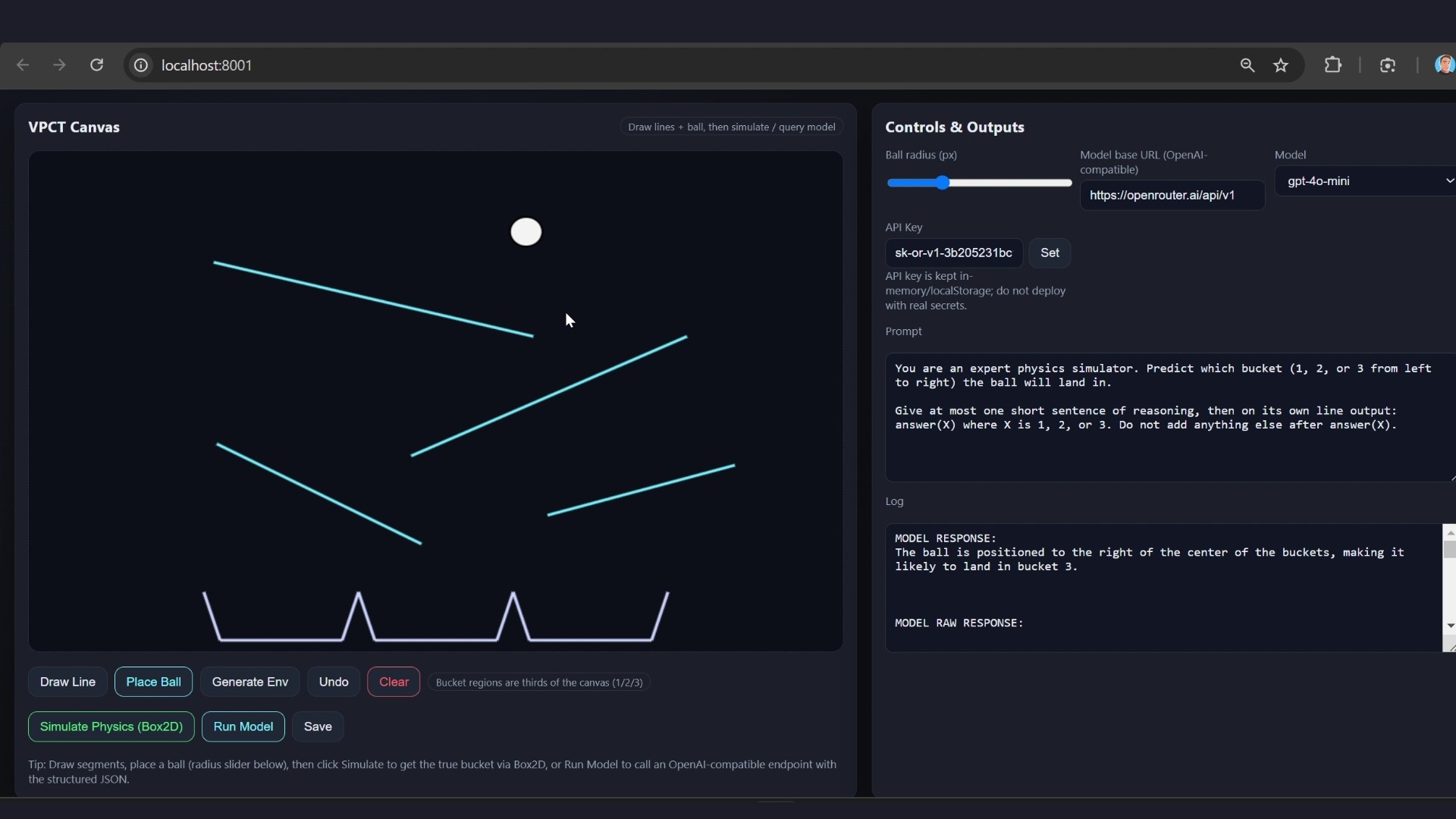The image size is (1456, 819).
Task: Open the browser extensions puzzle icon
Action: coord(1332,65)
